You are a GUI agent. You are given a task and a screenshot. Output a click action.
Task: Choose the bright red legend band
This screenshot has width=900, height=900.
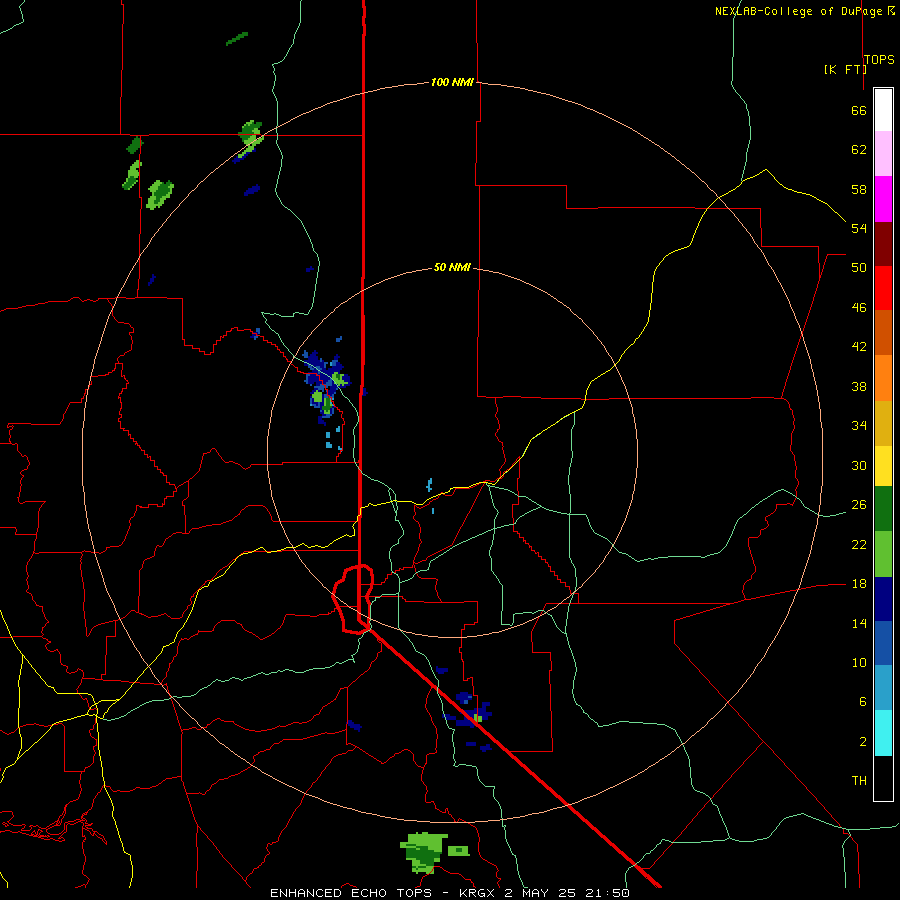click(883, 288)
